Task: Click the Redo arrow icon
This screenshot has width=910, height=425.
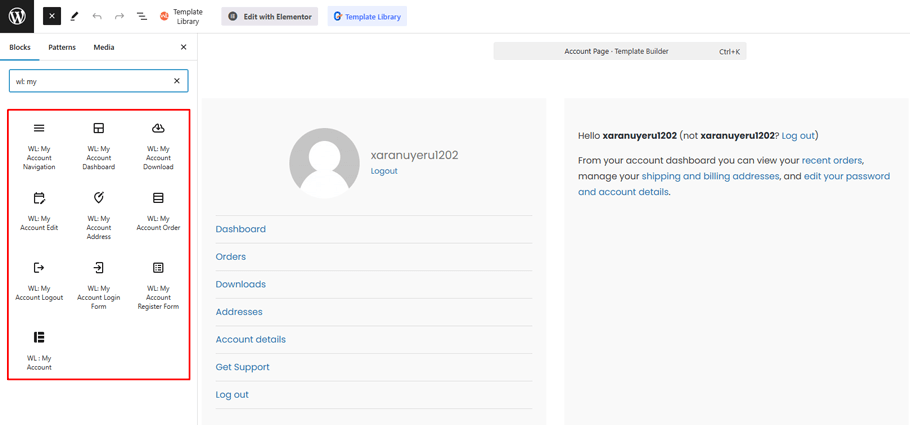Action: [x=120, y=16]
